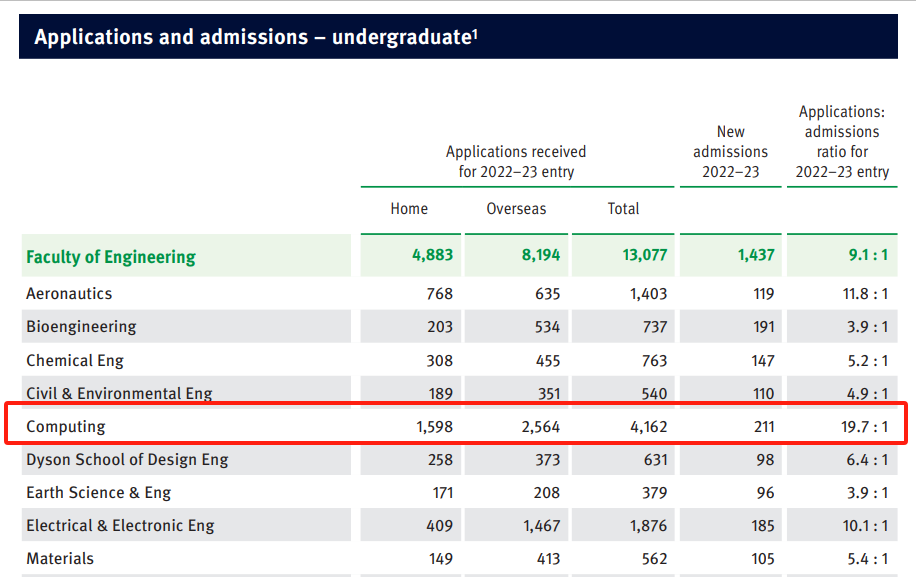
Task: Select the Faculty of Engineering row heading
Action: [x=111, y=257]
